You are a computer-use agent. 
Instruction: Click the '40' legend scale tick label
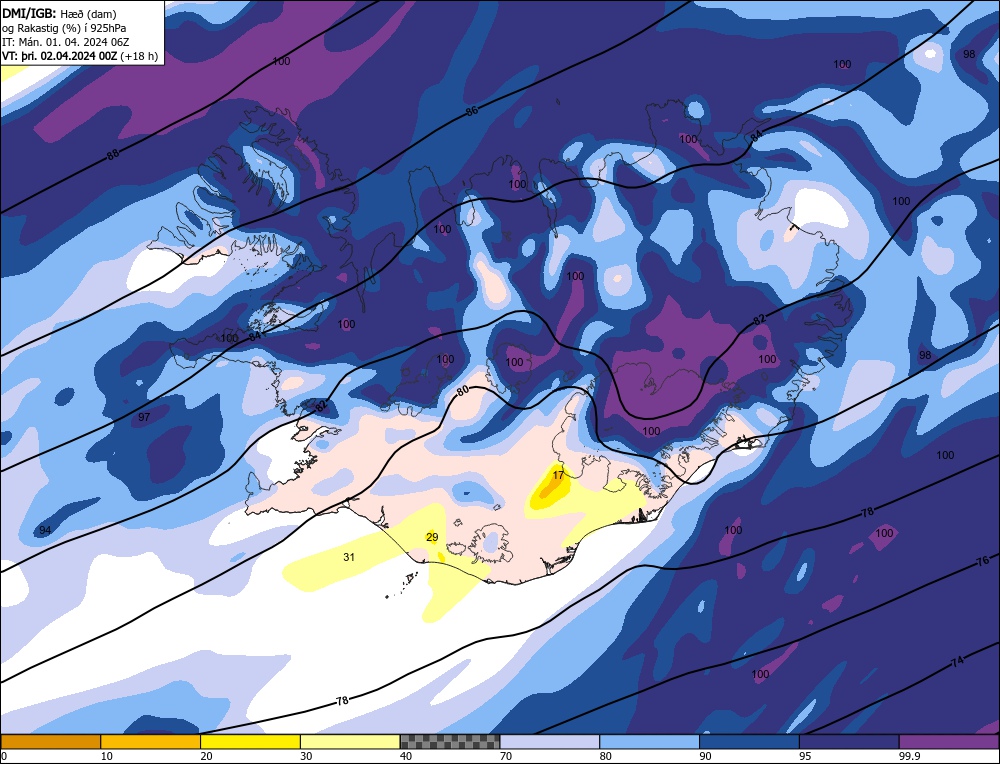click(406, 756)
